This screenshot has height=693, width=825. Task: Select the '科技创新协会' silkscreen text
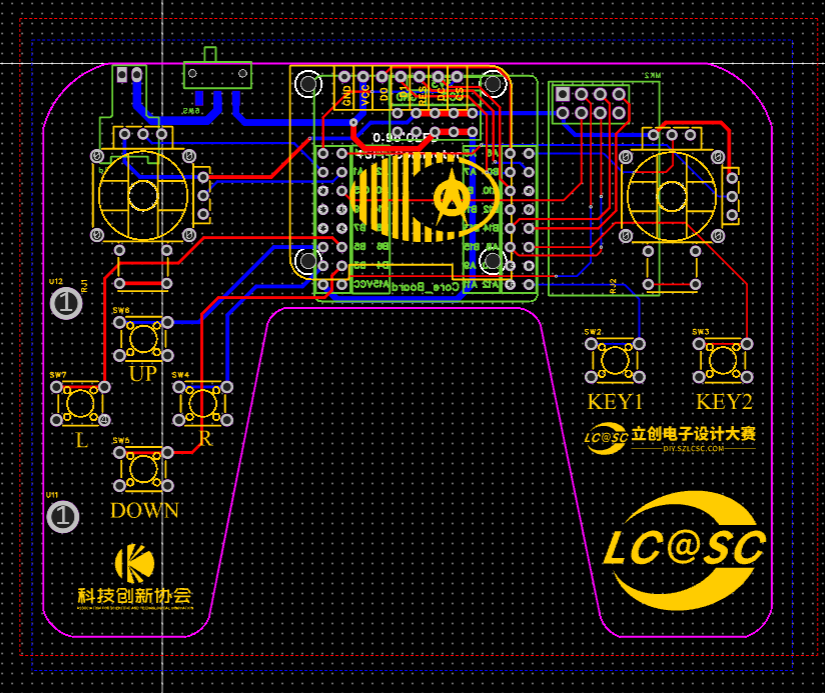tap(135, 596)
